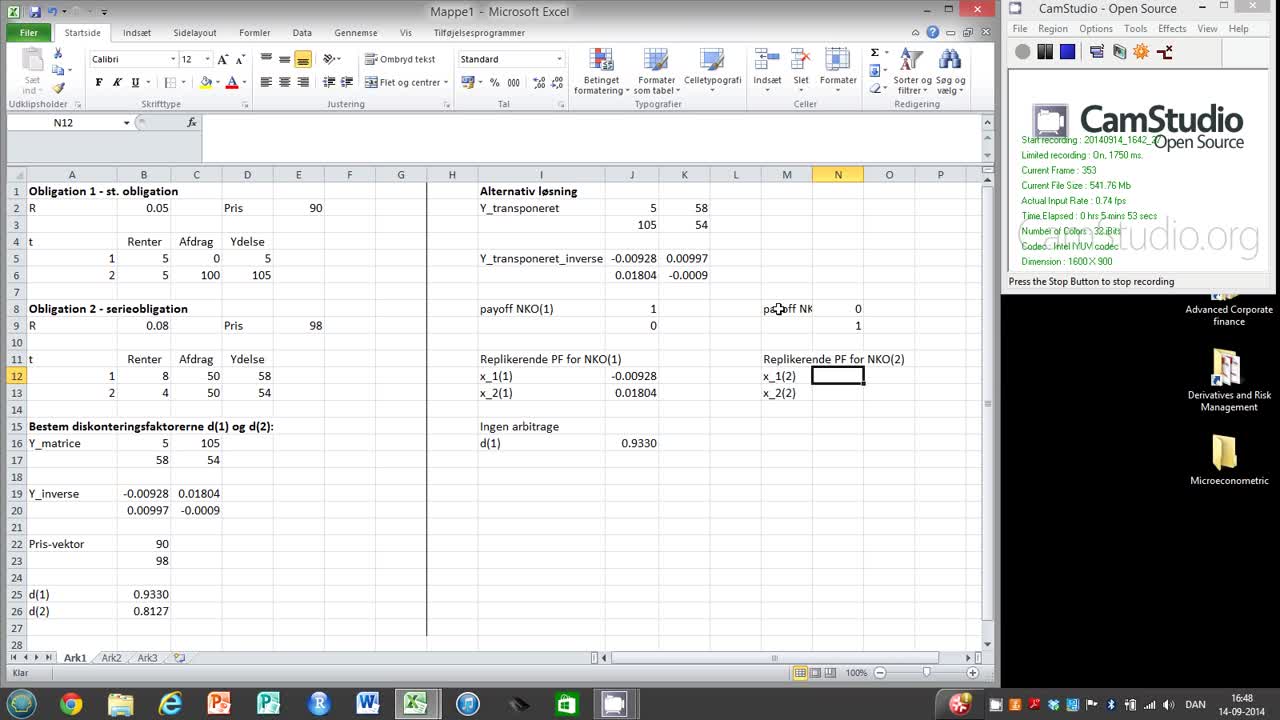Toggle bottom vertical alignment

click(303, 59)
